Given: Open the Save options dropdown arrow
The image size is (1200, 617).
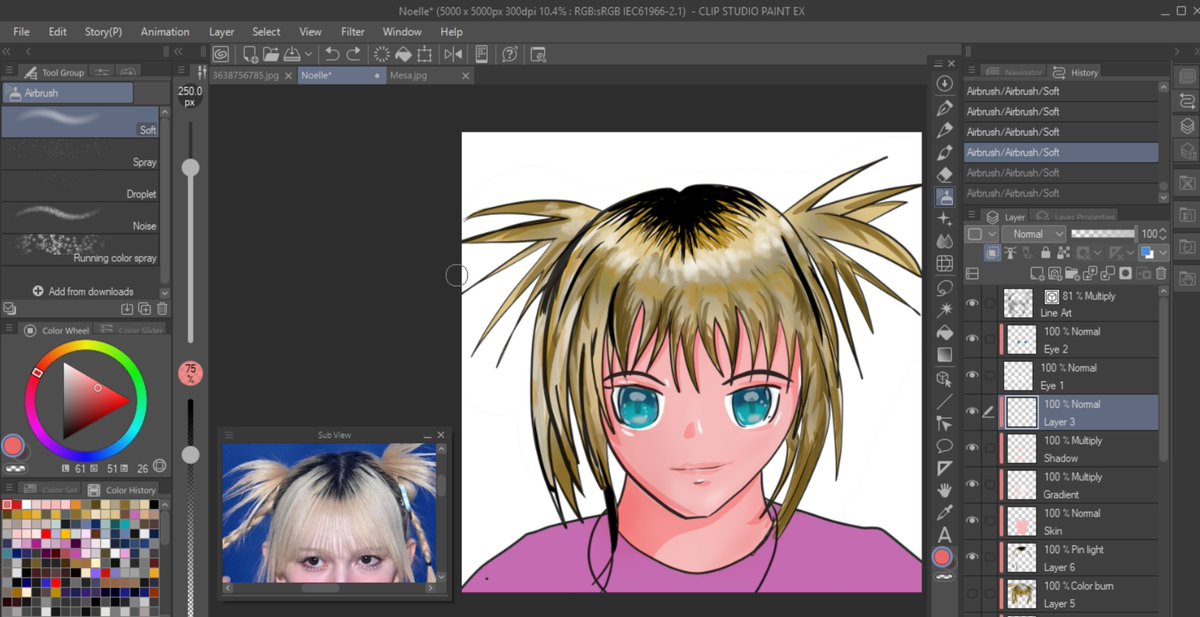Looking at the screenshot, I should (x=308, y=54).
